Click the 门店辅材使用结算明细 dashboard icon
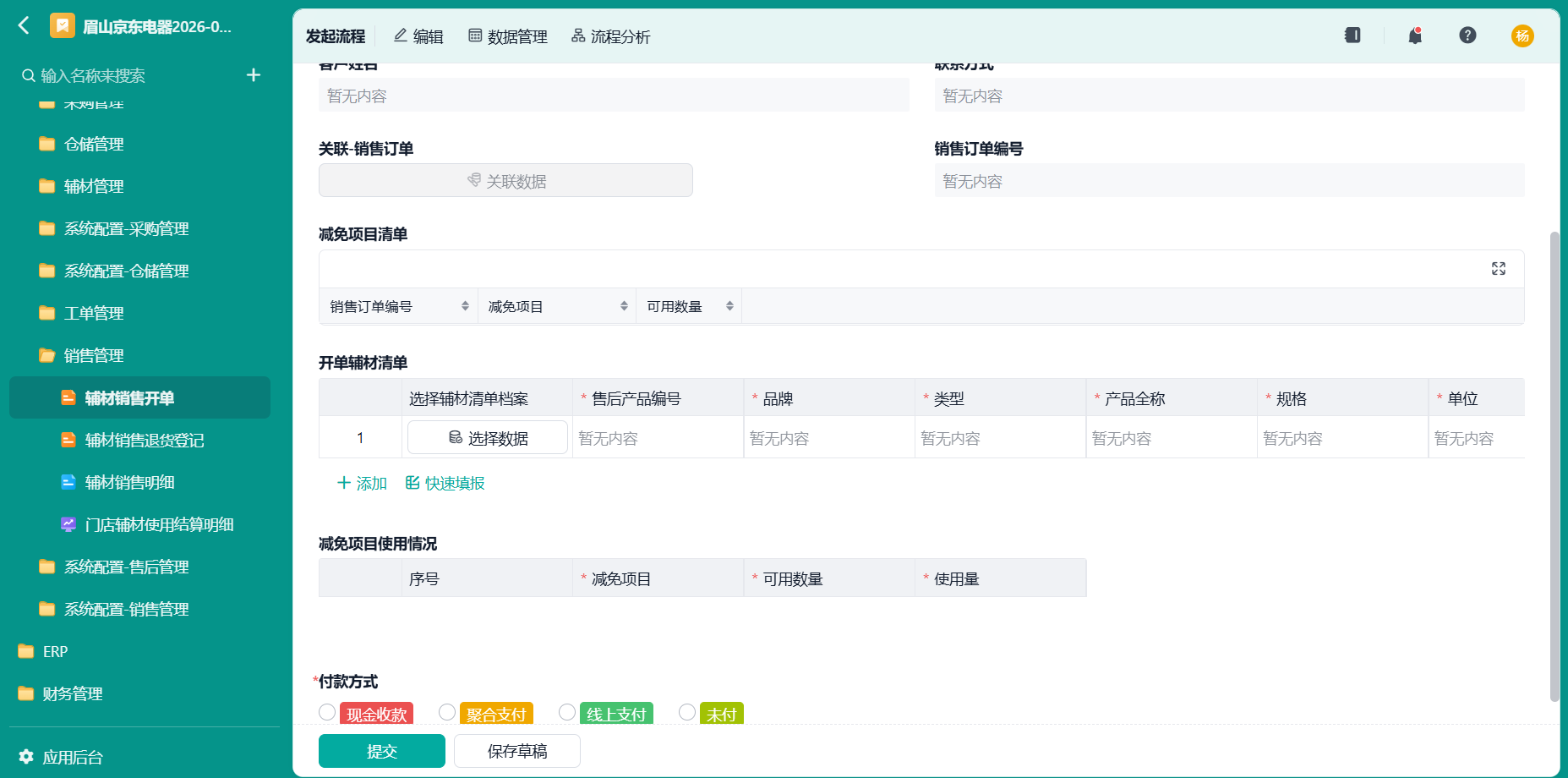Viewport: 1568px width, 778px height. 68,524
